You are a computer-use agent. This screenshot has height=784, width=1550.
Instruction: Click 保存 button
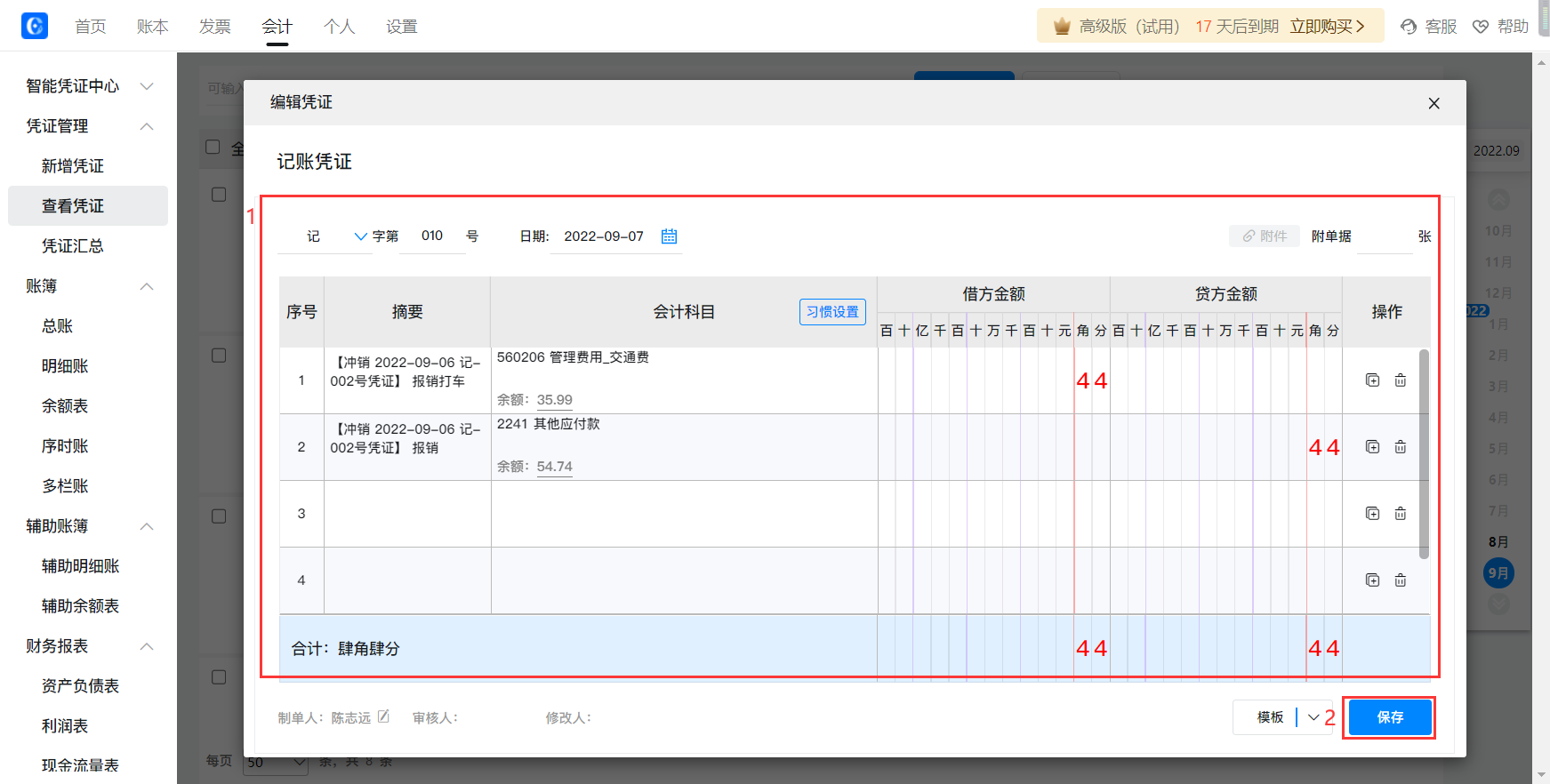[x=1390, y=717]
